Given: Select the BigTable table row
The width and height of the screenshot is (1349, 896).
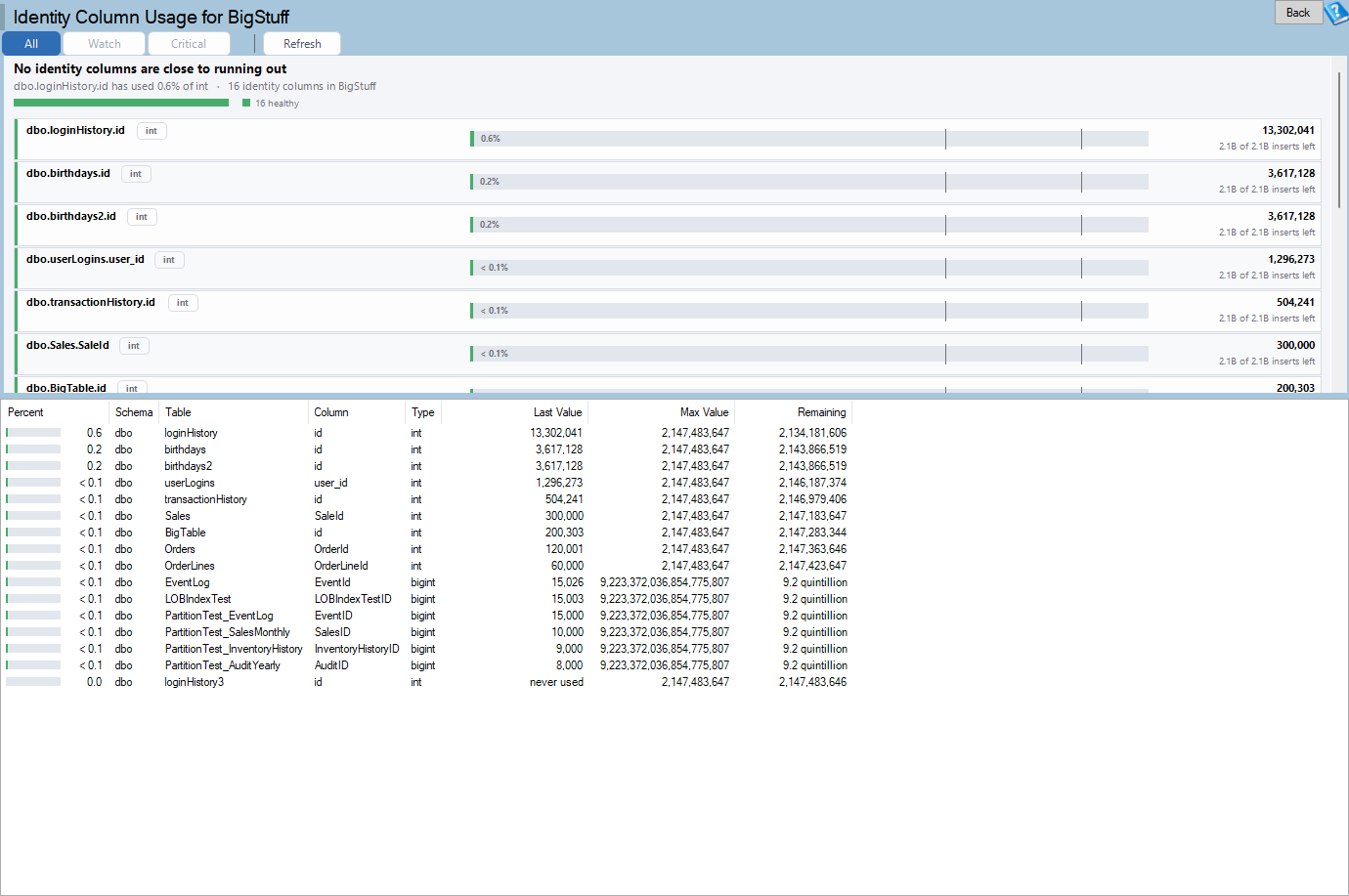Looking at the screenshot, I should [427, 533].
